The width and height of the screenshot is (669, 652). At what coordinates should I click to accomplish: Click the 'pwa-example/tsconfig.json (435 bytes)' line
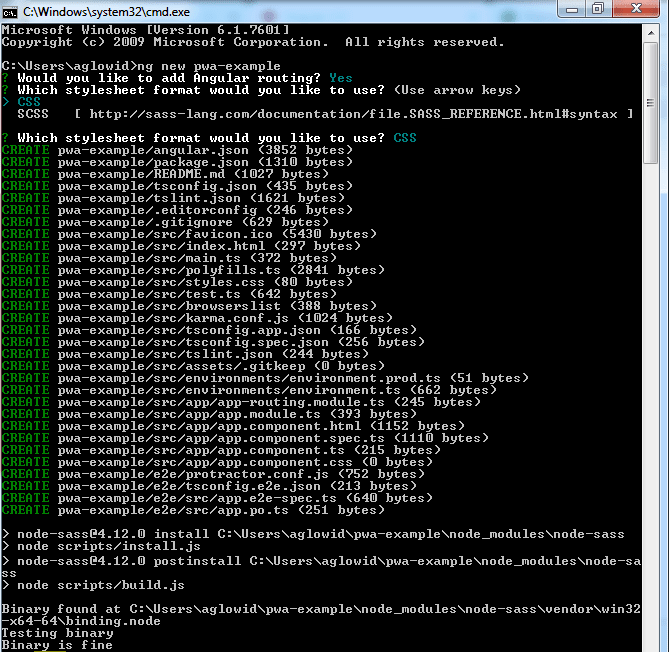[x=177, y=186]
